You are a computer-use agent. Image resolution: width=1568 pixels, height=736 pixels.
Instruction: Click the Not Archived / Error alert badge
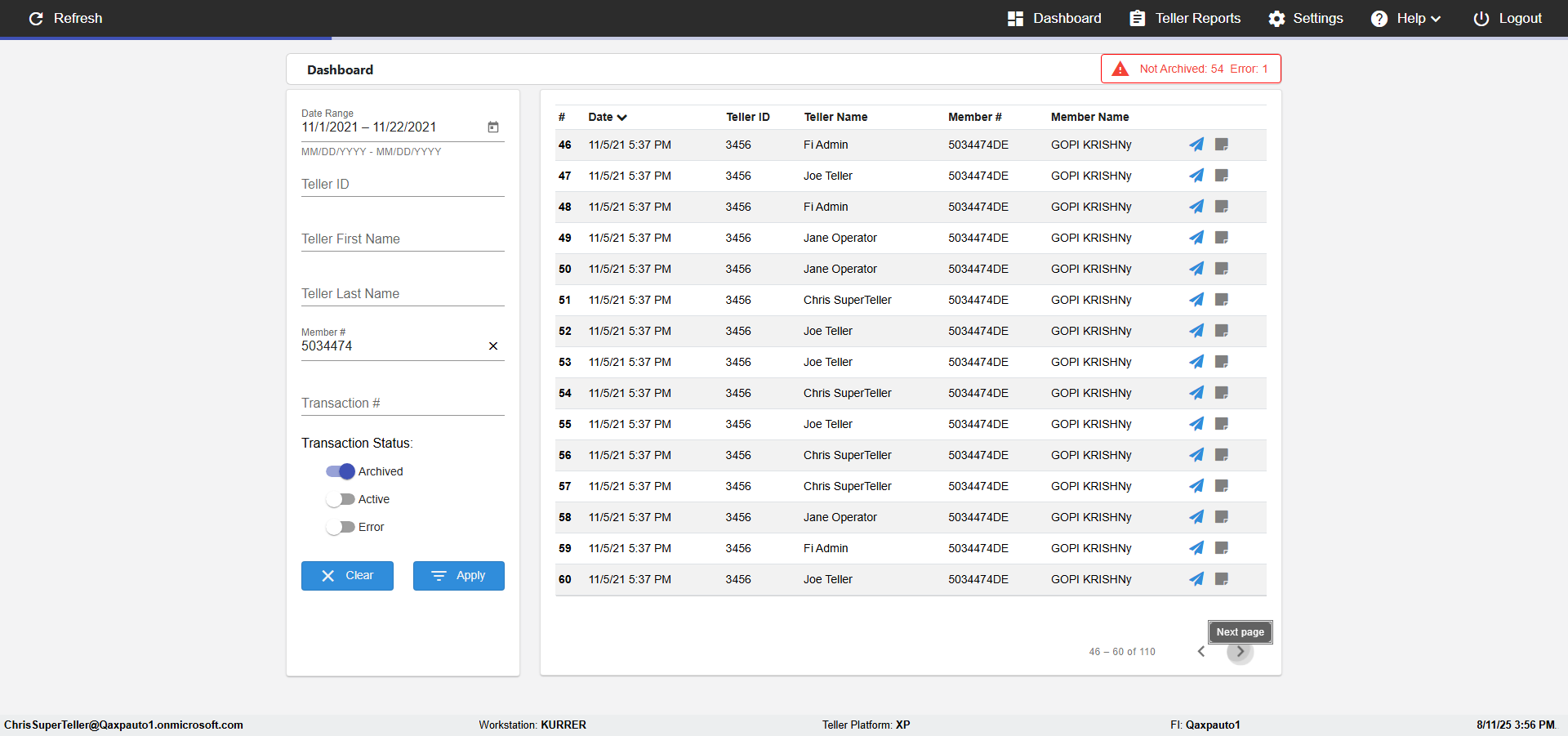pyautogui.click(x=1191, y=69)
